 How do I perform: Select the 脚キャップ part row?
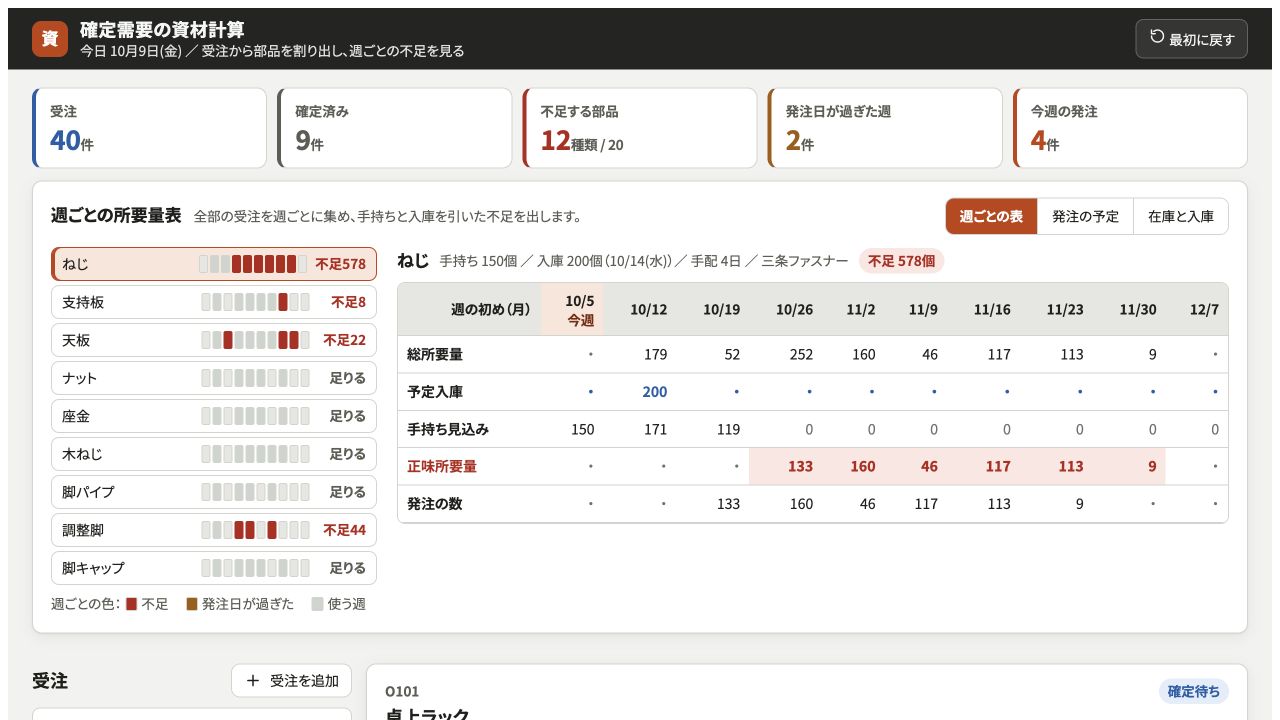[214, 568]
